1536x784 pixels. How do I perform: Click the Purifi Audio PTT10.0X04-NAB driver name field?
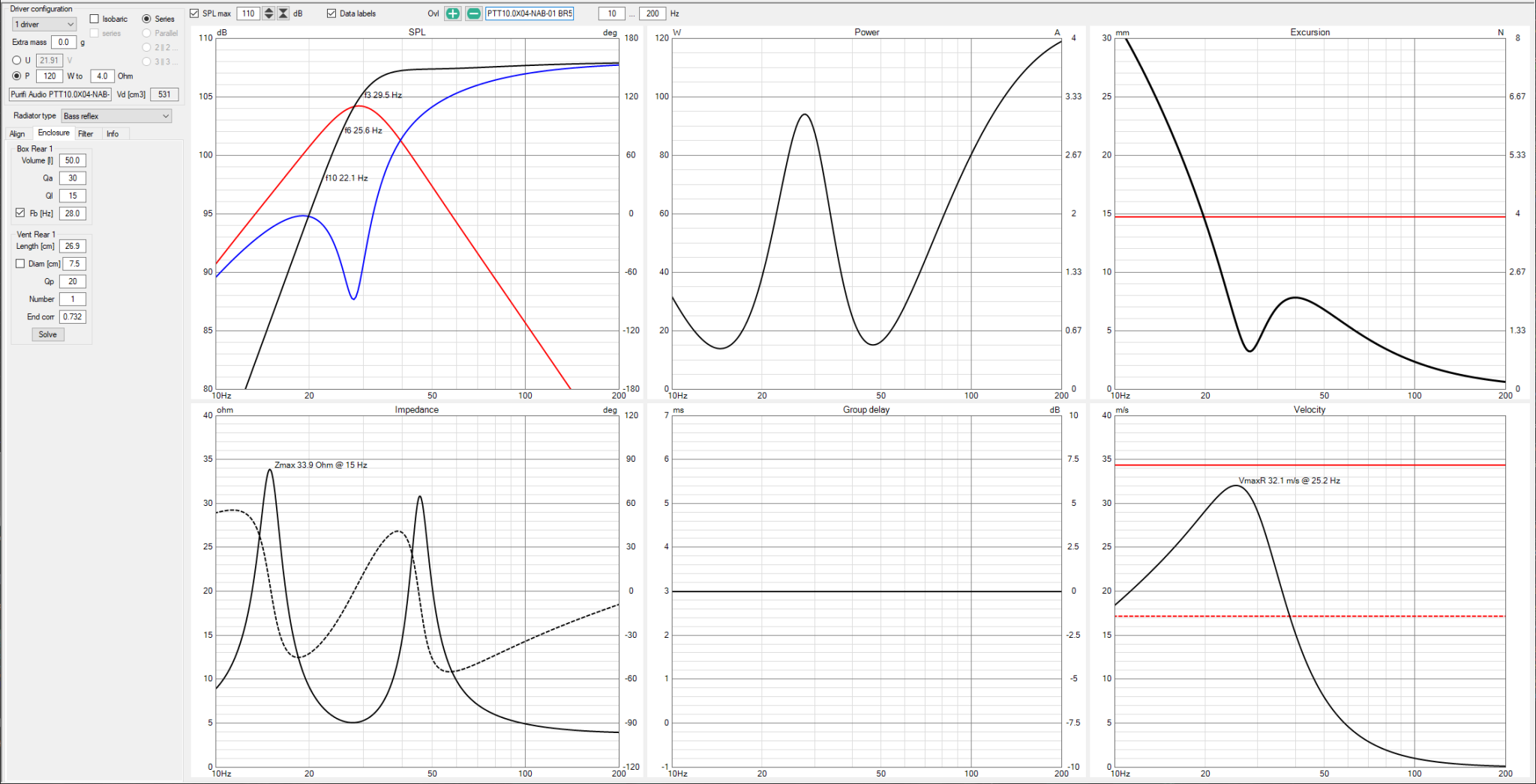tap(60, 94)
